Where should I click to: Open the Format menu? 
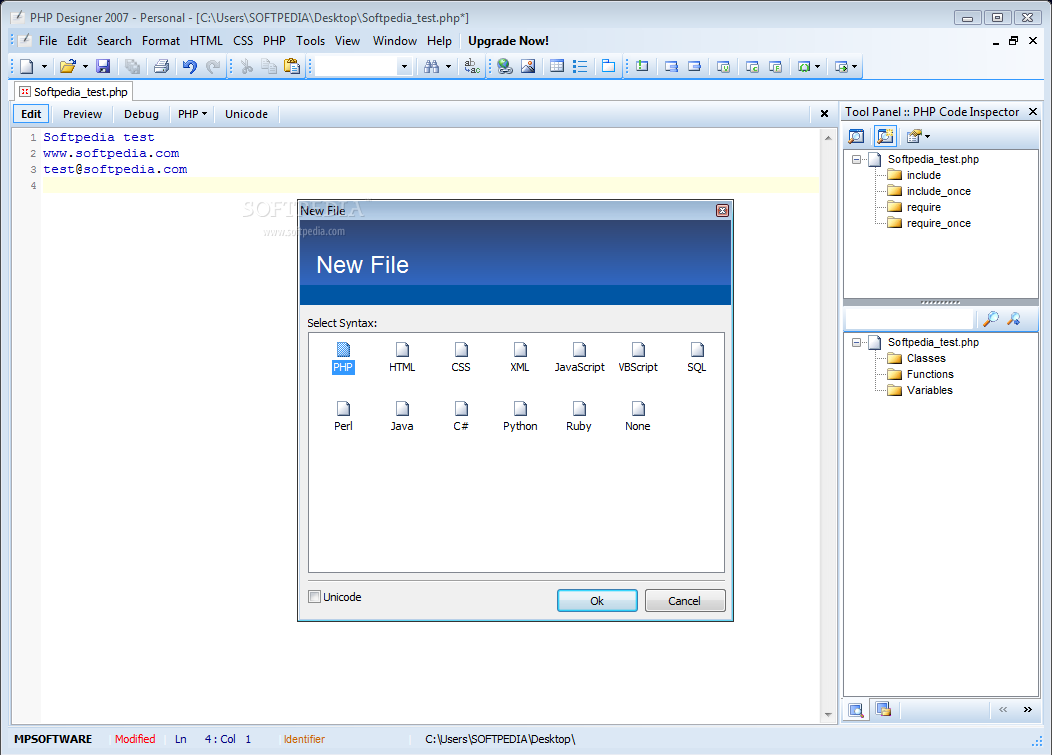[x=161, y=41]
